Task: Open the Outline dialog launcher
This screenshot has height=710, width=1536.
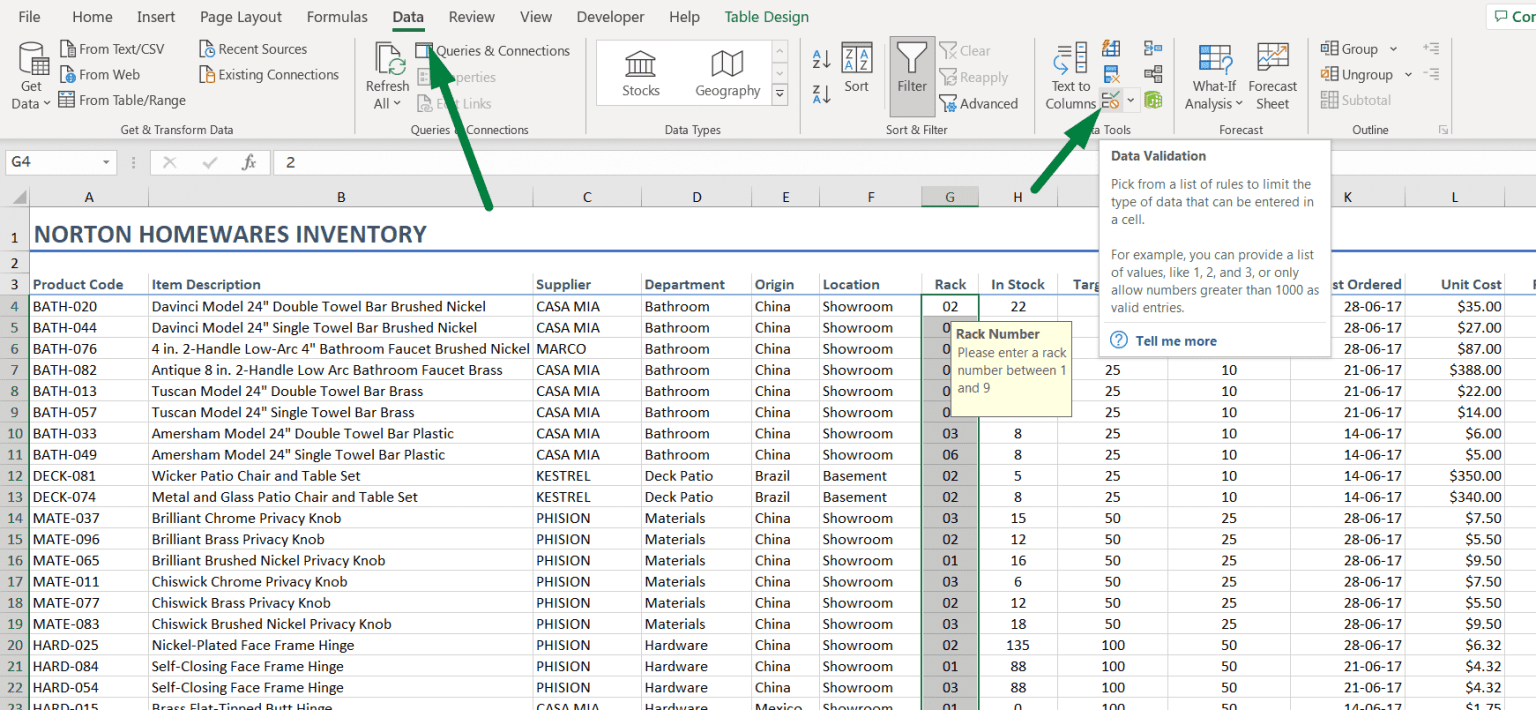Action: pyautogui.click(x=1443, y=130)
